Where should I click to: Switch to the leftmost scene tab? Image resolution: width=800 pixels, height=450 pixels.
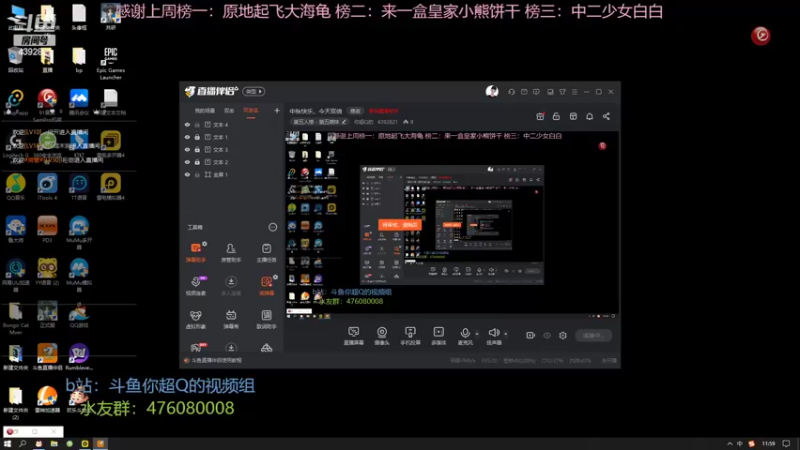(x=205, y=110)
